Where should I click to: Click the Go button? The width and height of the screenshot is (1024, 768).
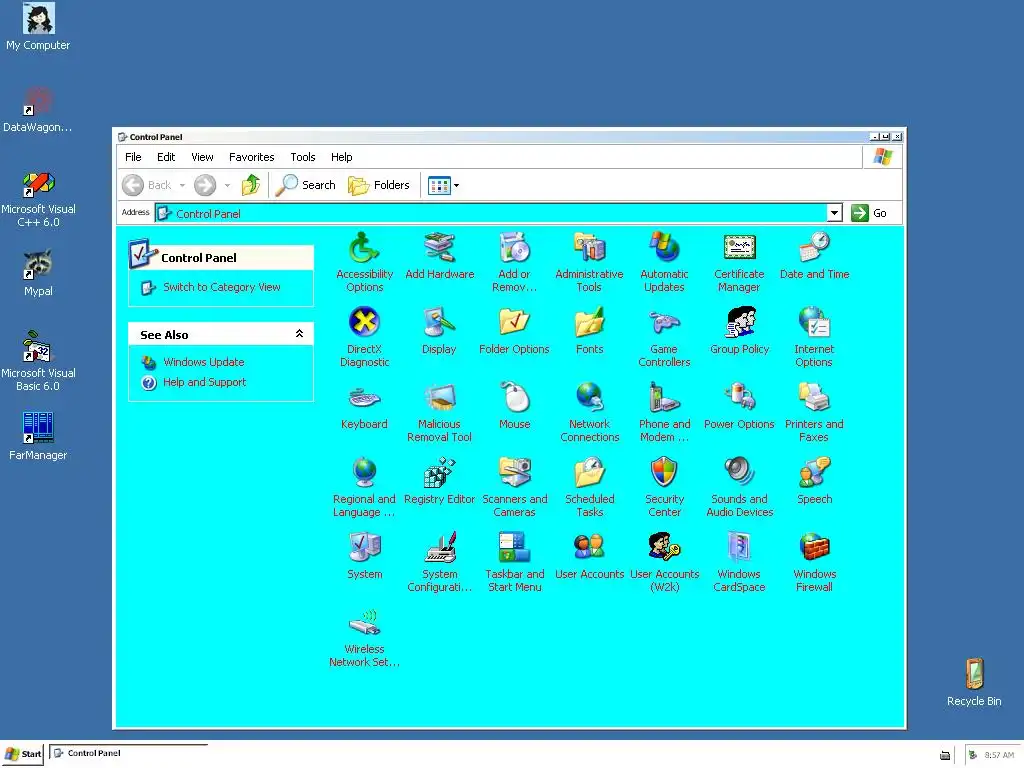click(869, 213)
